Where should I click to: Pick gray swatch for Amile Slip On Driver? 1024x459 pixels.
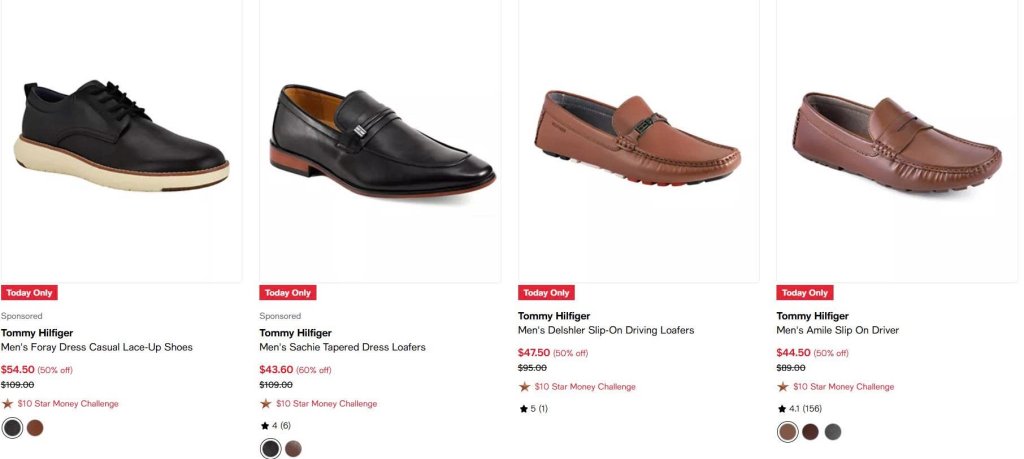click(x=833, y=432)
